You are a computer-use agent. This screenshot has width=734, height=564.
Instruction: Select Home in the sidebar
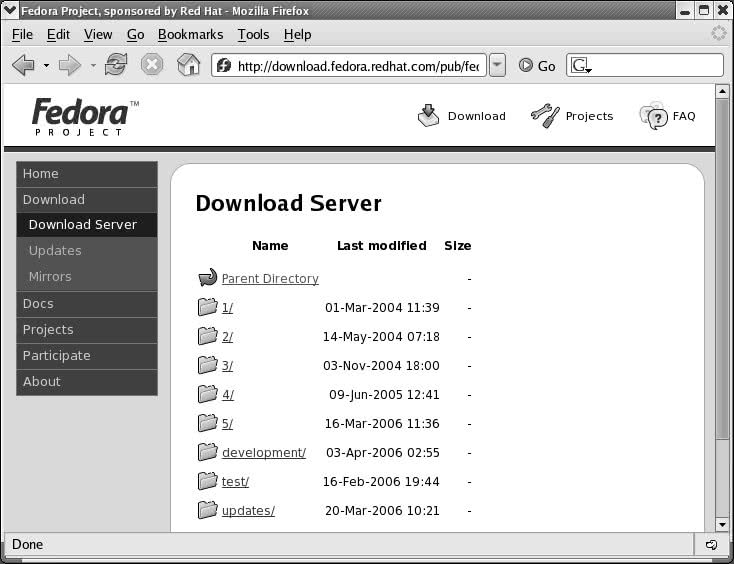[x=87, y=174]
